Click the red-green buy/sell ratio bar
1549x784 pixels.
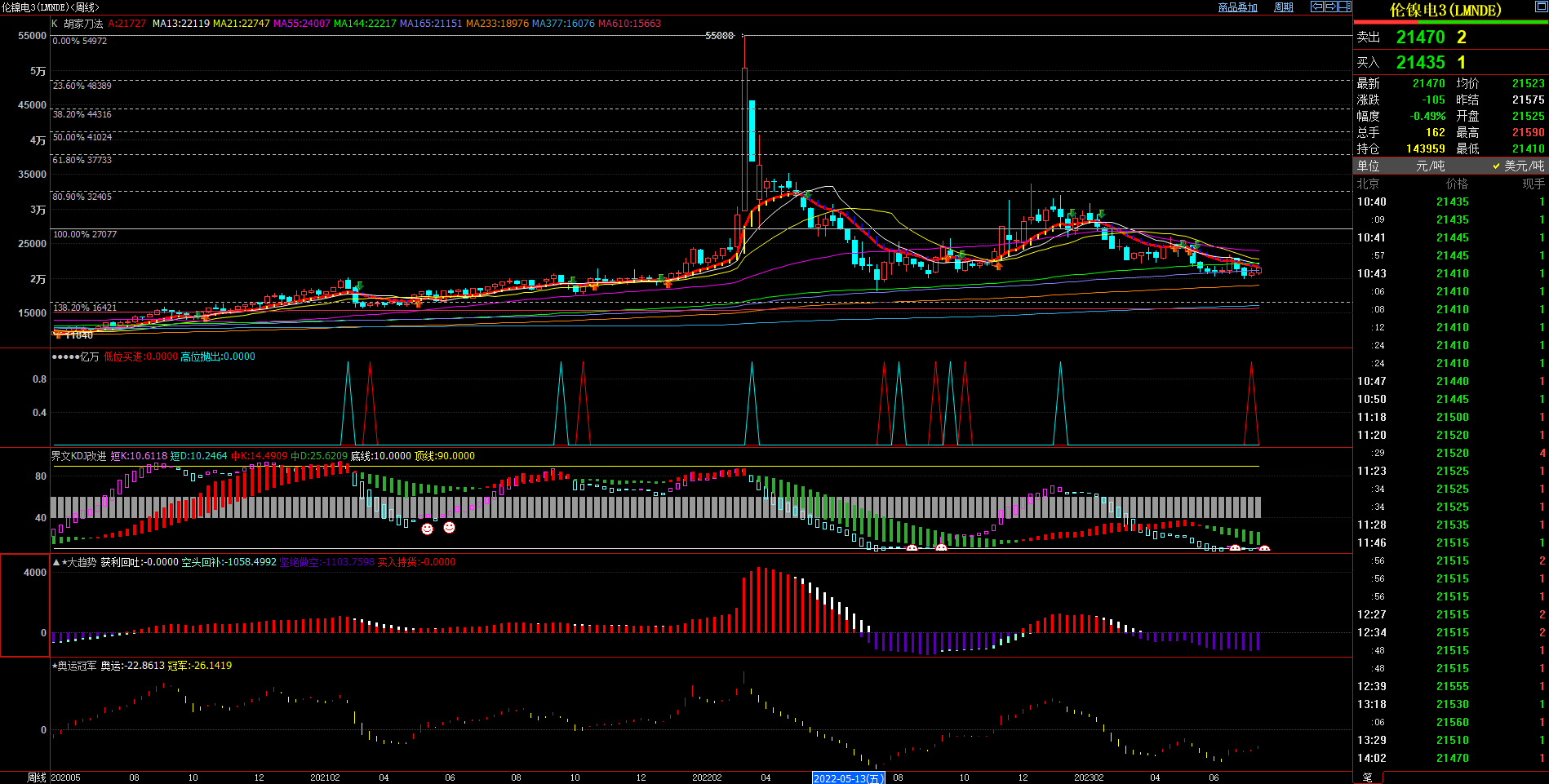coord(1450,22)
